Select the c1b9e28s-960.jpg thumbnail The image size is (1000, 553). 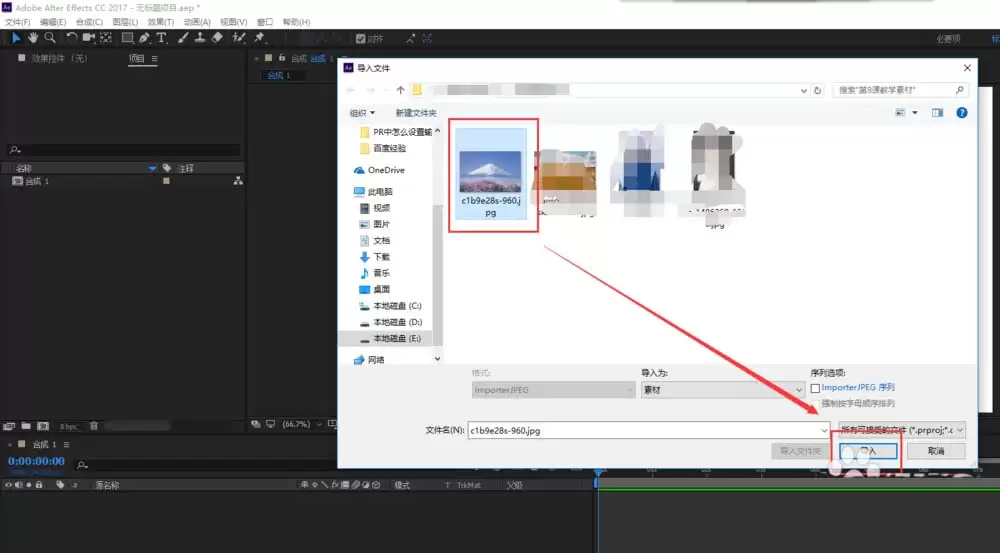490,173
